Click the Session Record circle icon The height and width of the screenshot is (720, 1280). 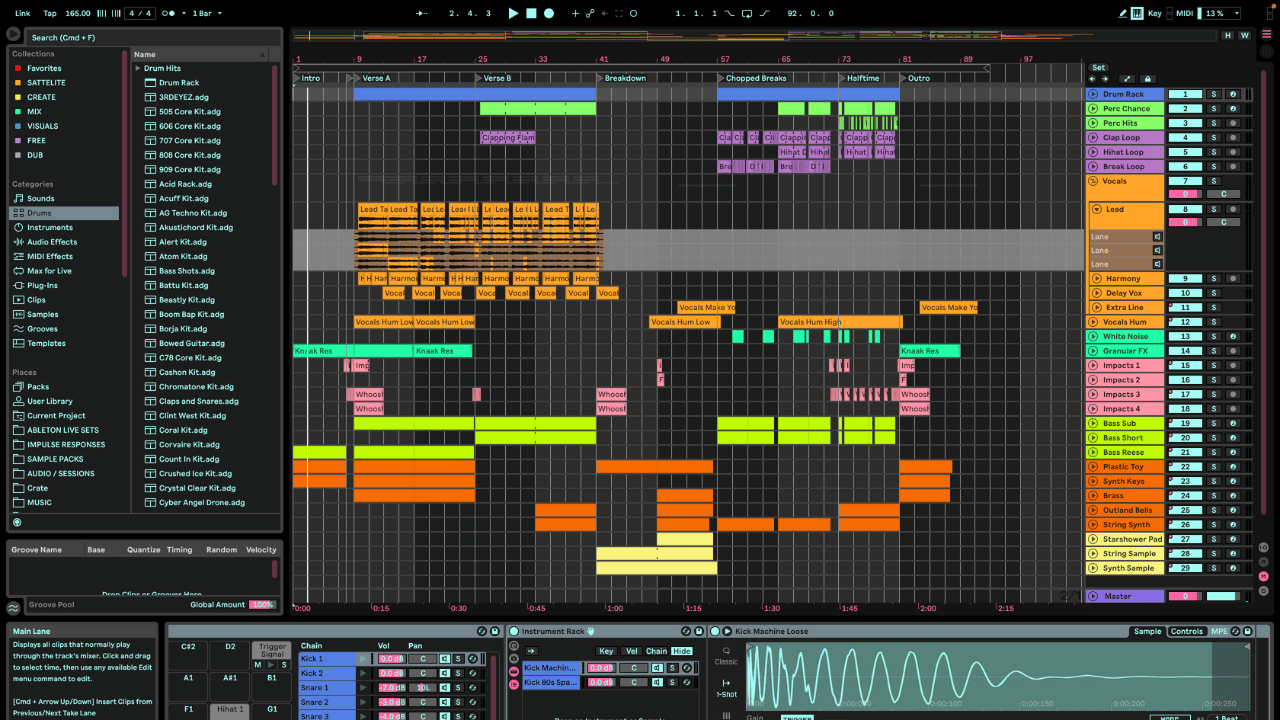(x=633, y=13)
